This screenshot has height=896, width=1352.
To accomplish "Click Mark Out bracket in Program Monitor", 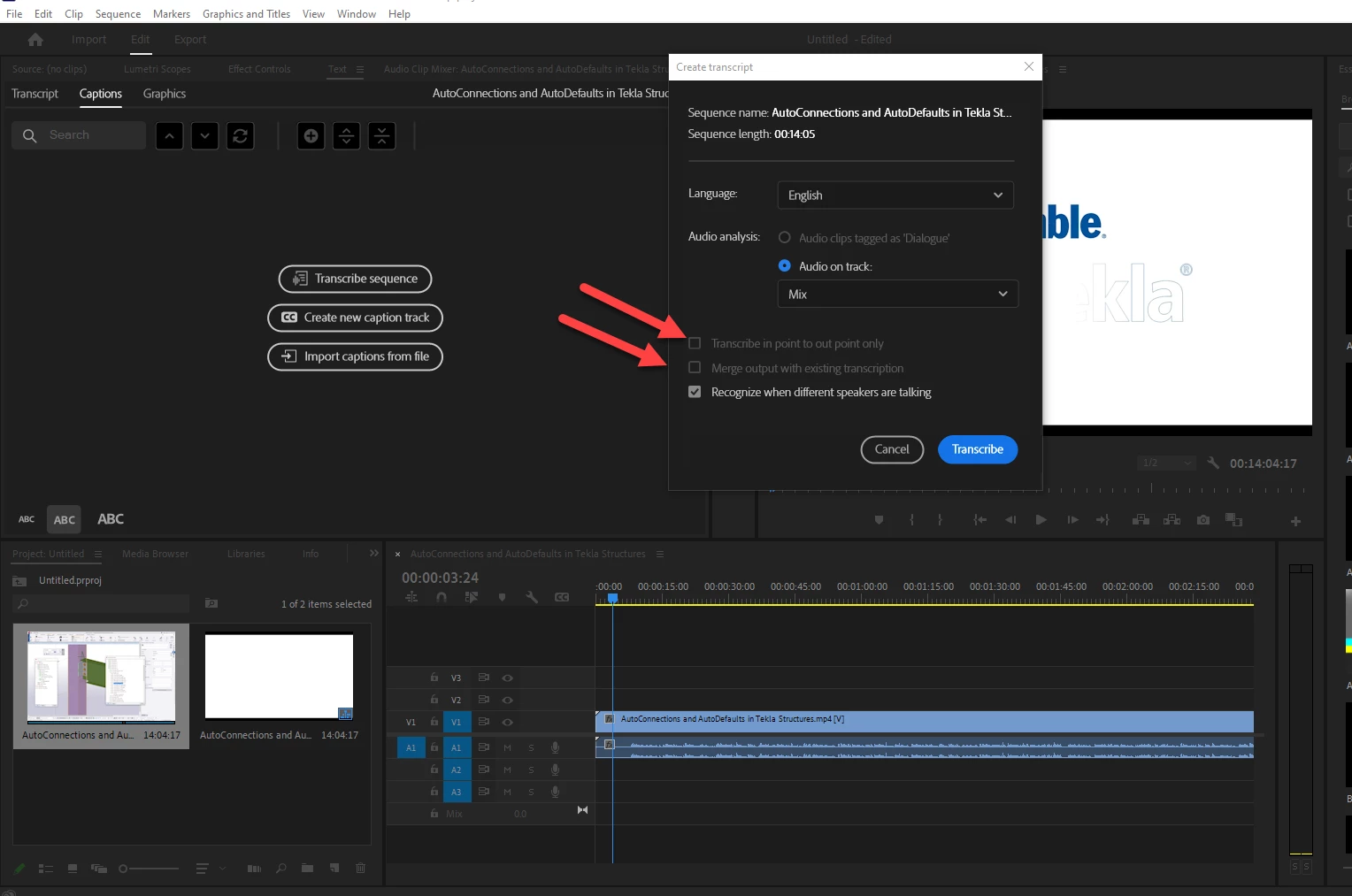I will coord(940,520).
